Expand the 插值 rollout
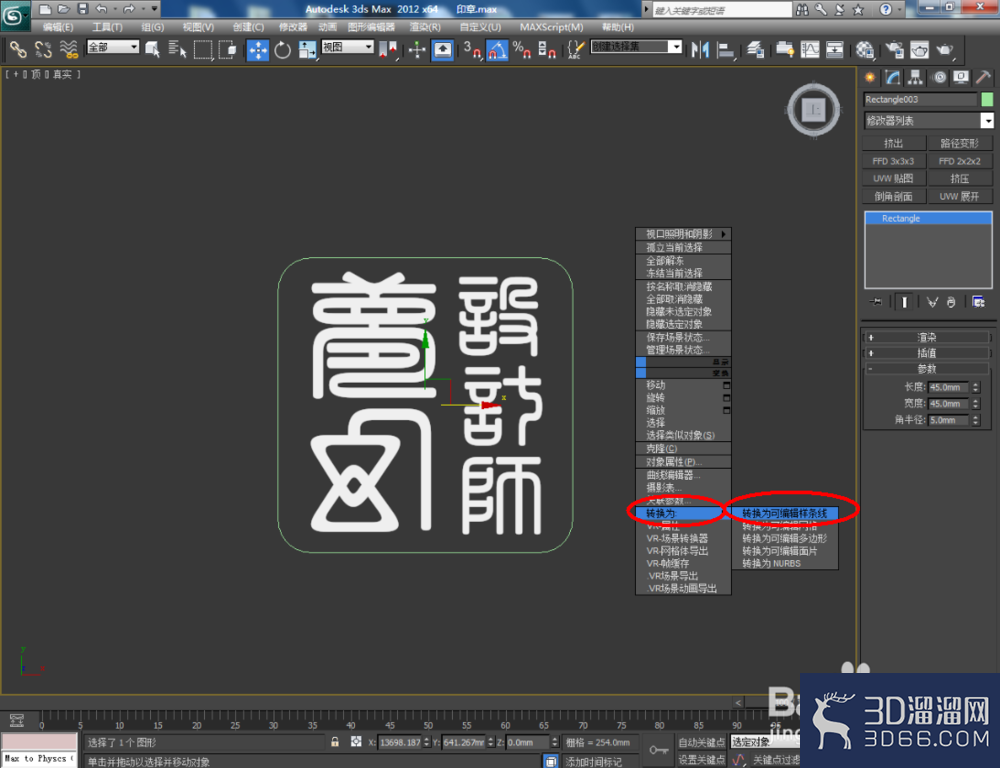This screenshot has width=1000, height=768. (926, 353)
